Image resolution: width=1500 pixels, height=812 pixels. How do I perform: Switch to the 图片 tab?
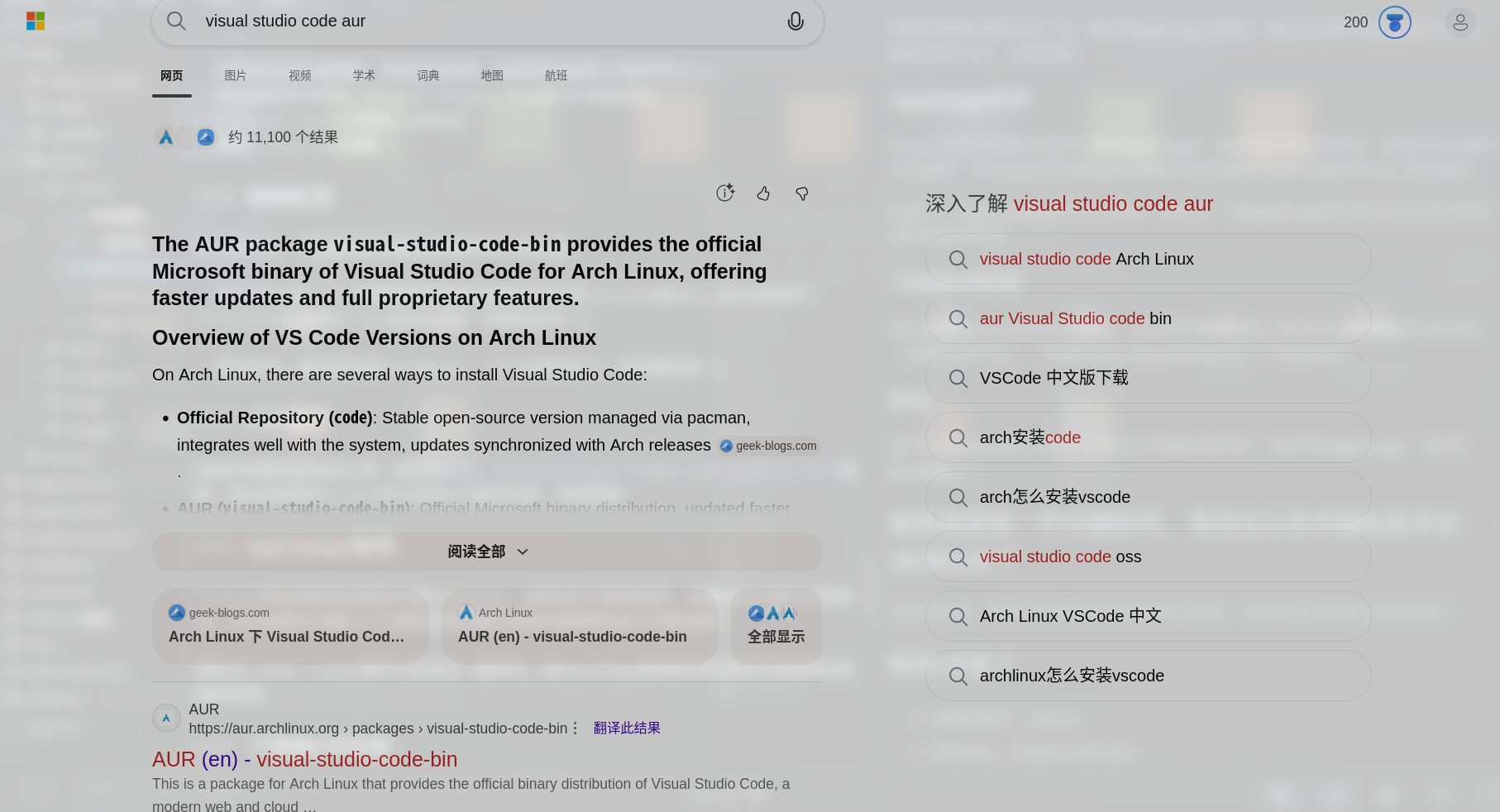point(236,75)
